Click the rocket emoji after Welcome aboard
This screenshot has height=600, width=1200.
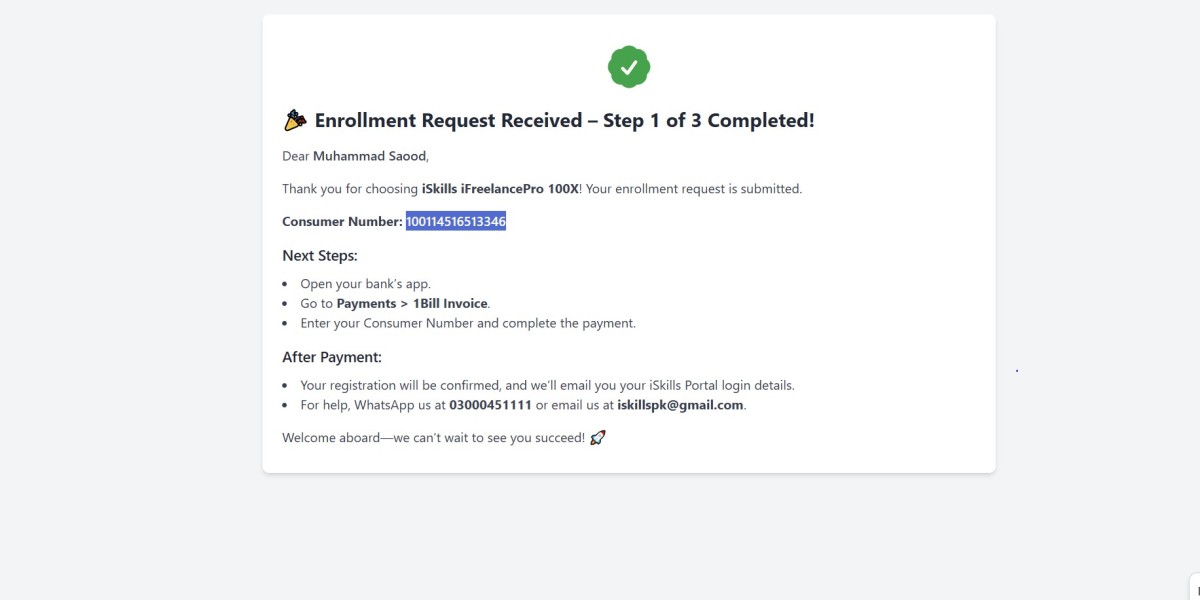pyautogui.click(x=598, y=438)
